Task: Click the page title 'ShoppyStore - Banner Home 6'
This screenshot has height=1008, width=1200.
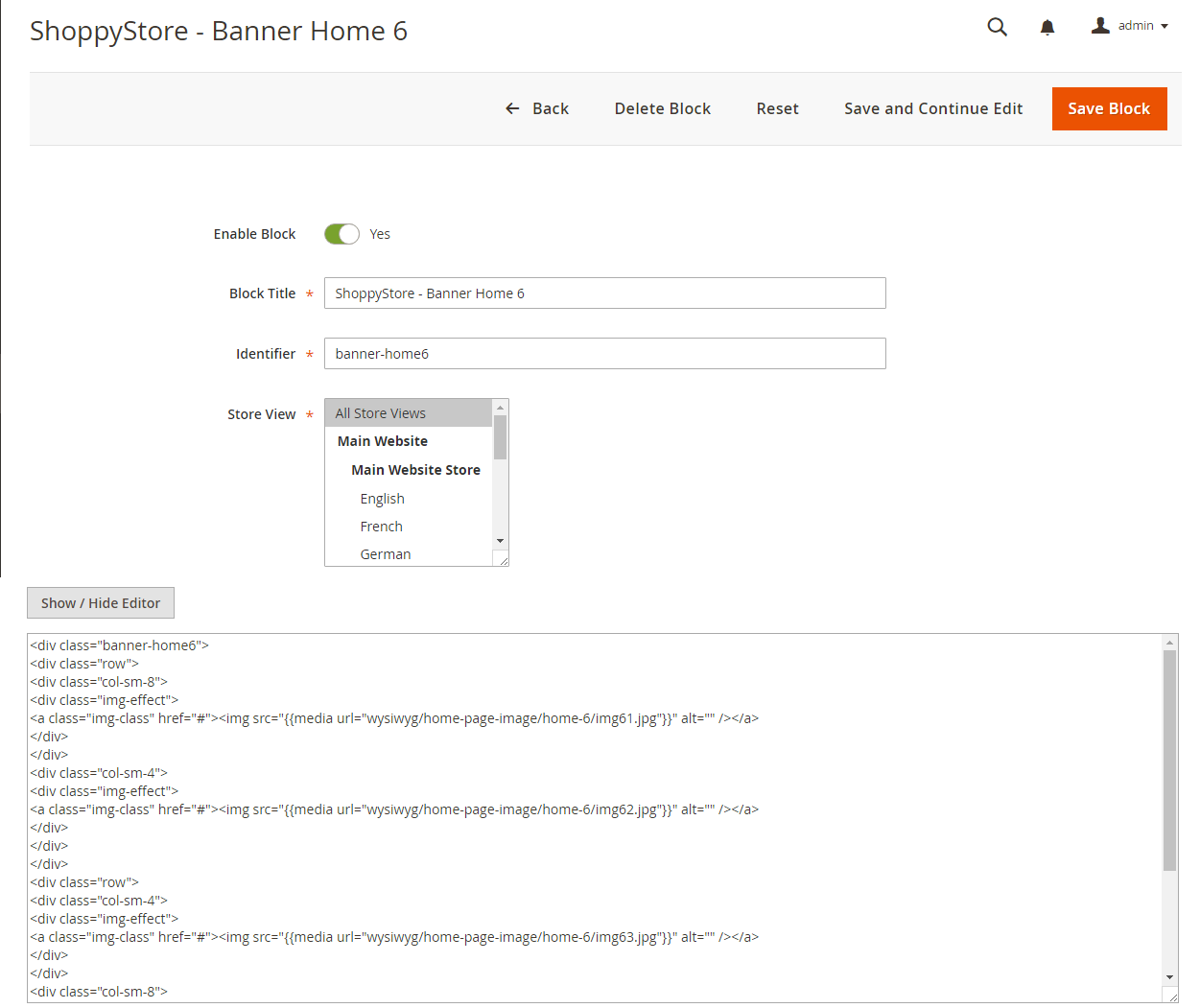Action: pyautogui.click(x=219, y=31)
